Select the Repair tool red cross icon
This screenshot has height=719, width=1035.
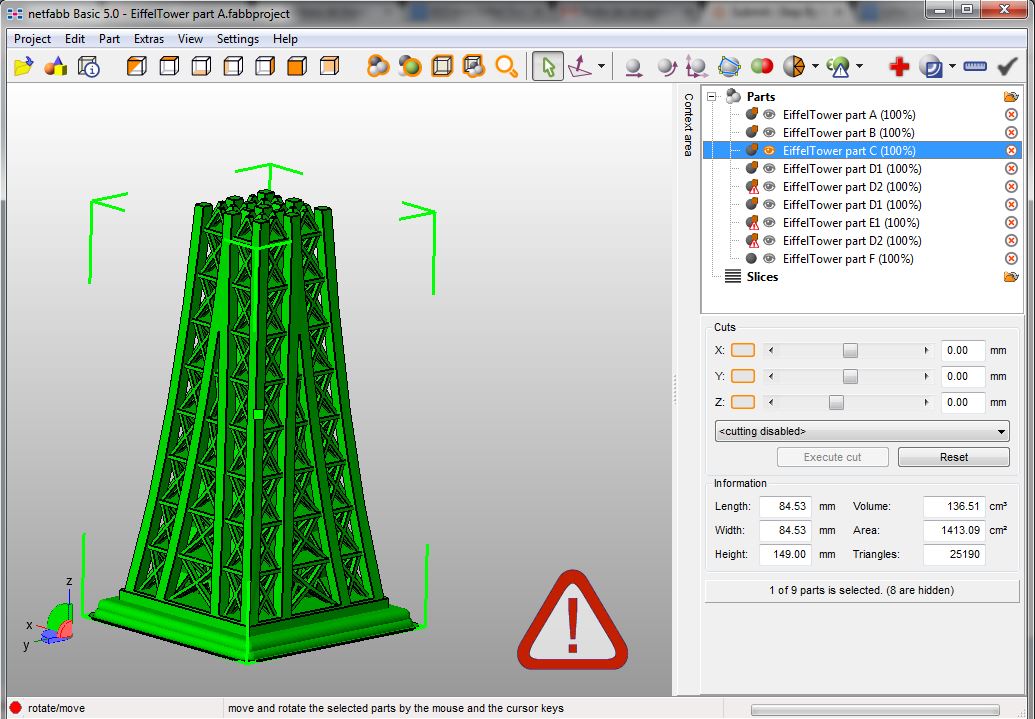[897, 66]
